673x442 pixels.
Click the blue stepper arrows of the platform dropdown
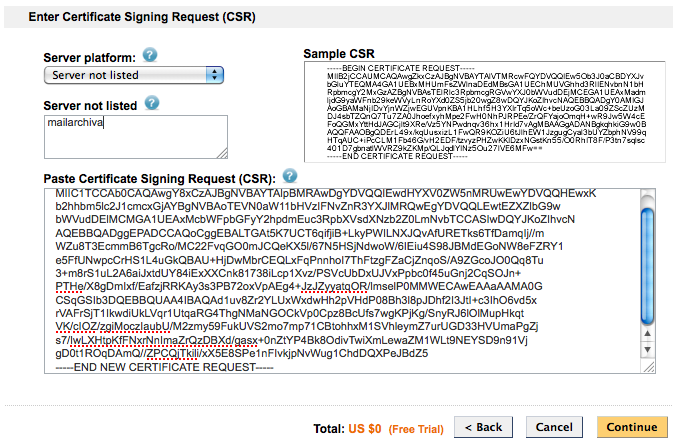pyautogui.click(x=215, y=75)
